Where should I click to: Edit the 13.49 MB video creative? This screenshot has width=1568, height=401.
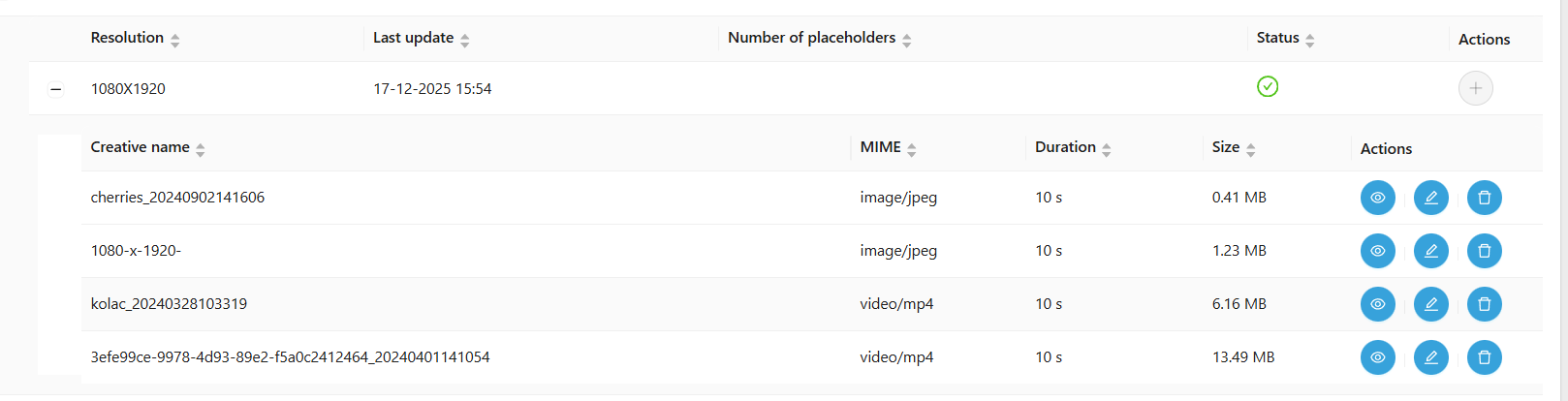point(1430,357)
